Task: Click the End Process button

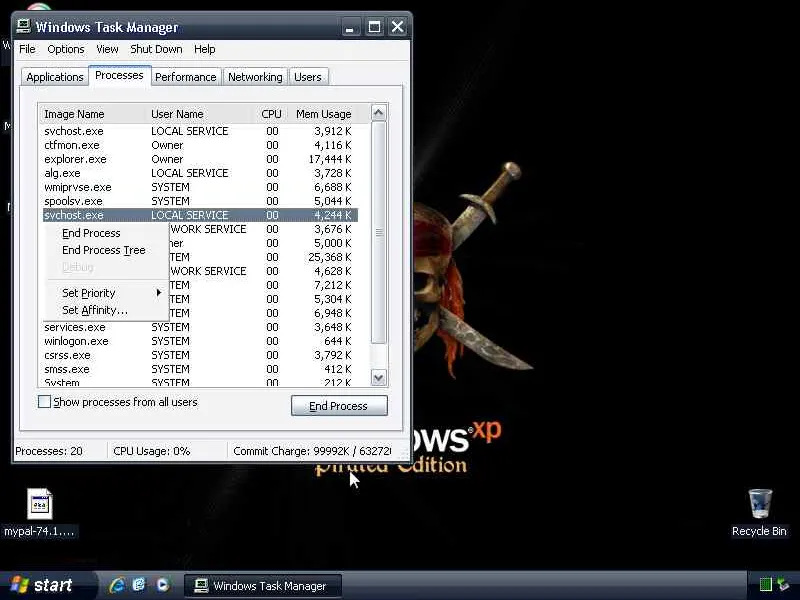Action: [x=339, y=406]
